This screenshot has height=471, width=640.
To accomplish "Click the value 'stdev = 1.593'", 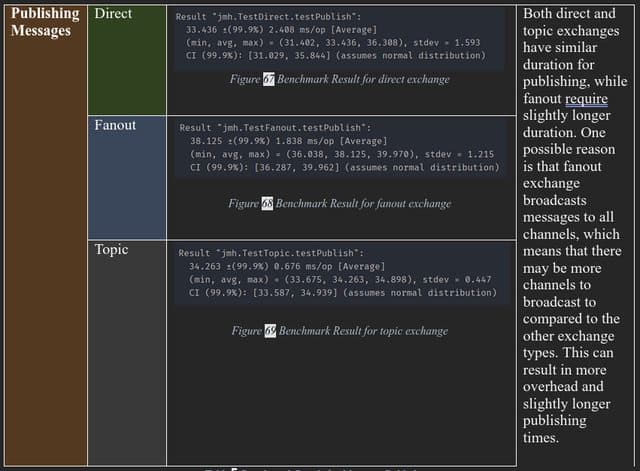I will pyautogui.click(x=447, y=42).
